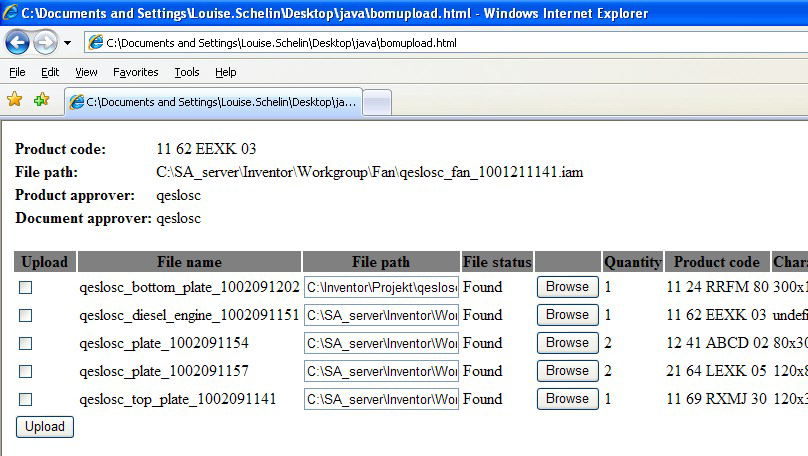The height and width of the screenshot is (456, 808).
Task: Click the browser Forward arrow button
Action: coord(45,43)
